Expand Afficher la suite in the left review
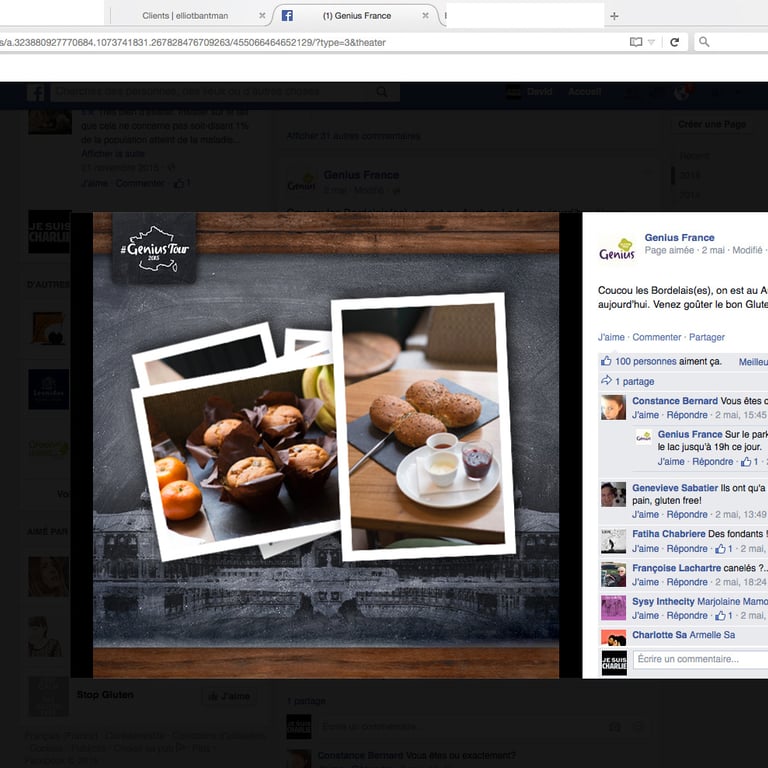Screen dimensions: 768x768 point(113,153)
